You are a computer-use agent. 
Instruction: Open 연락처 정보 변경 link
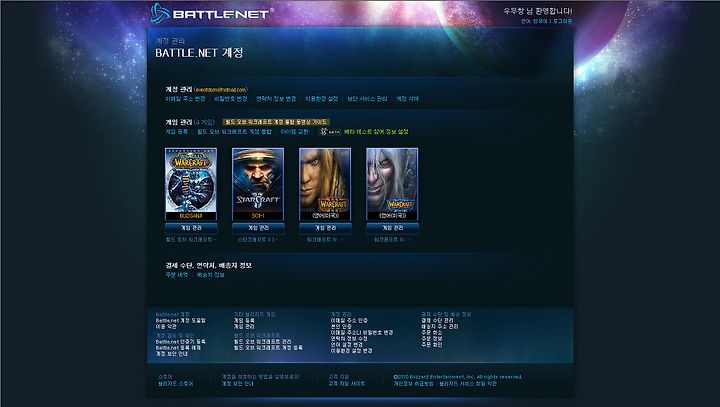tap(276, 99)
